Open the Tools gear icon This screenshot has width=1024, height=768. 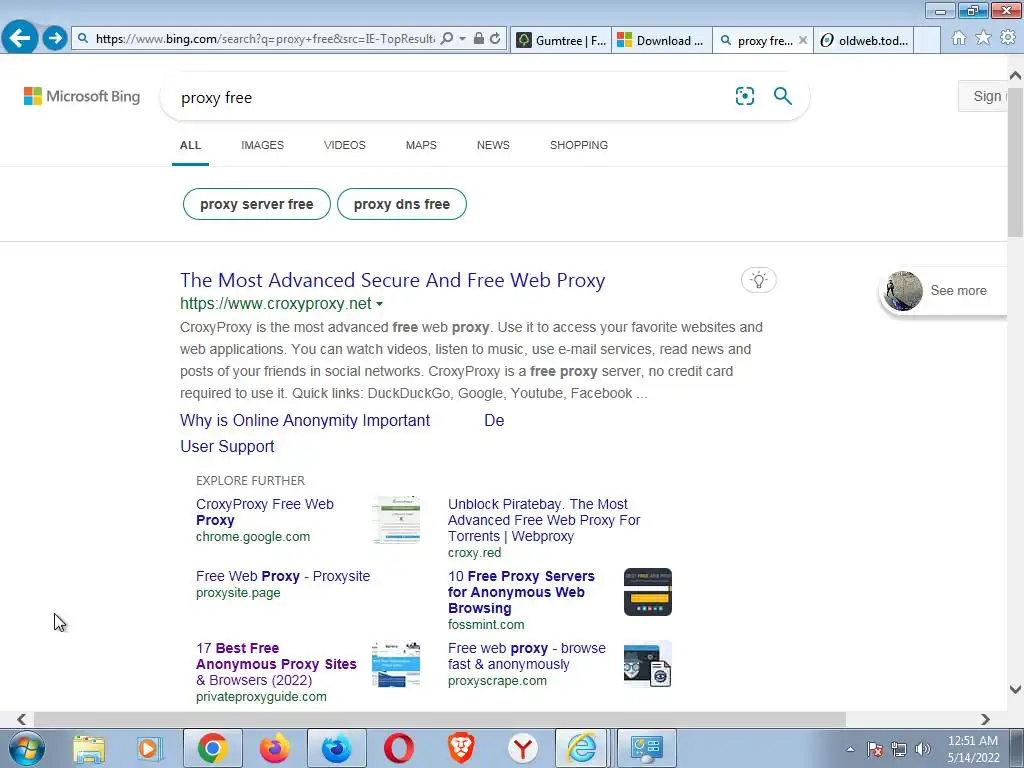1008,38
